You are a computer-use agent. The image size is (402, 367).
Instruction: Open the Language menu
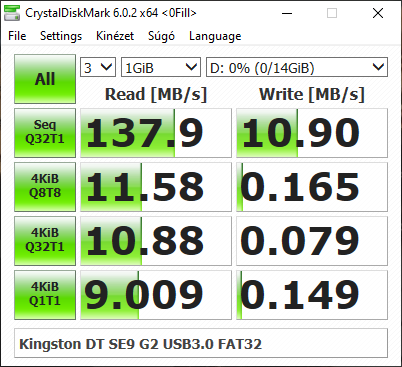click(215, 36)
